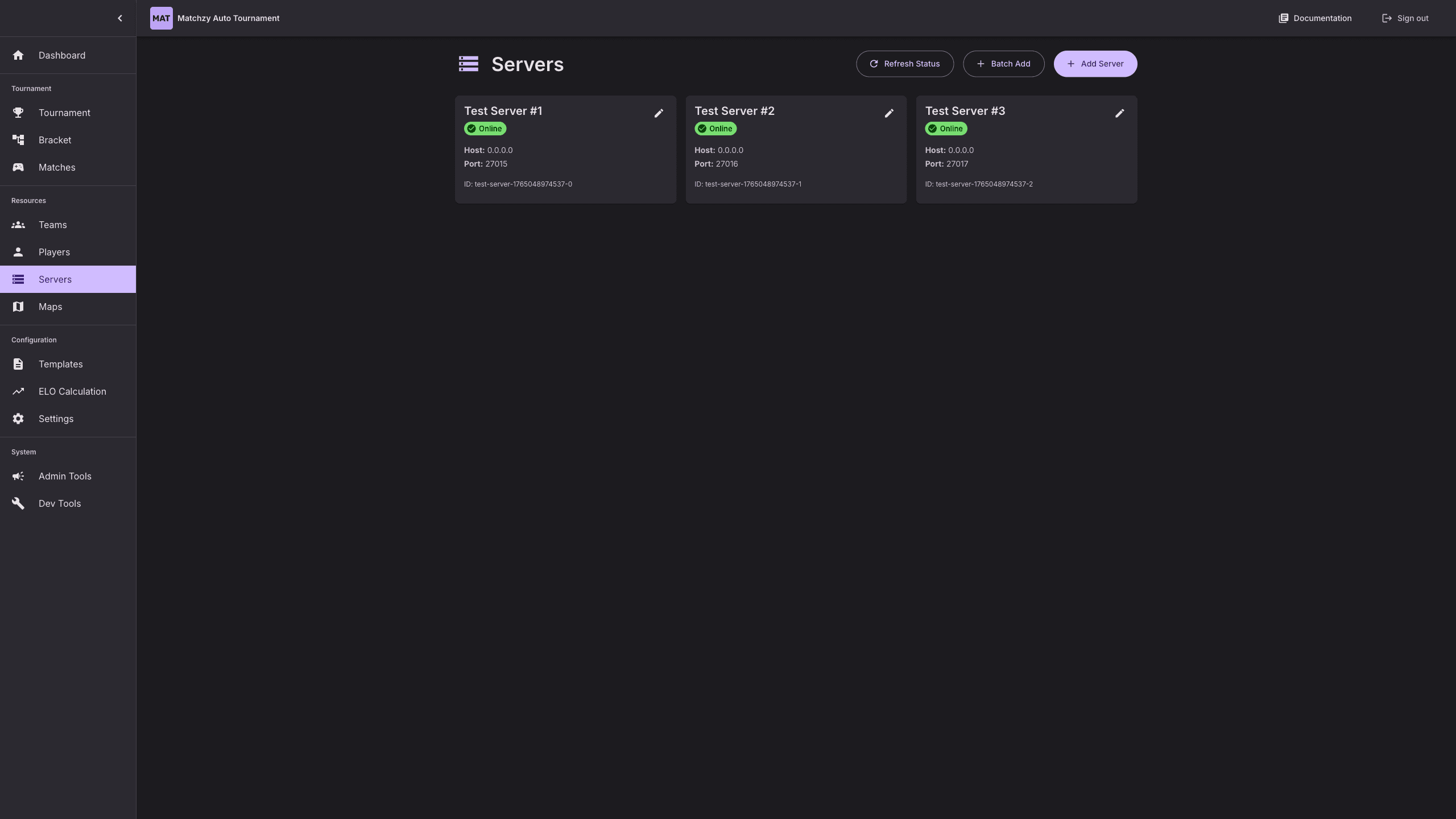
Task: Collapse the sidebar with the chevron arrow
Action: click(119, 18)
